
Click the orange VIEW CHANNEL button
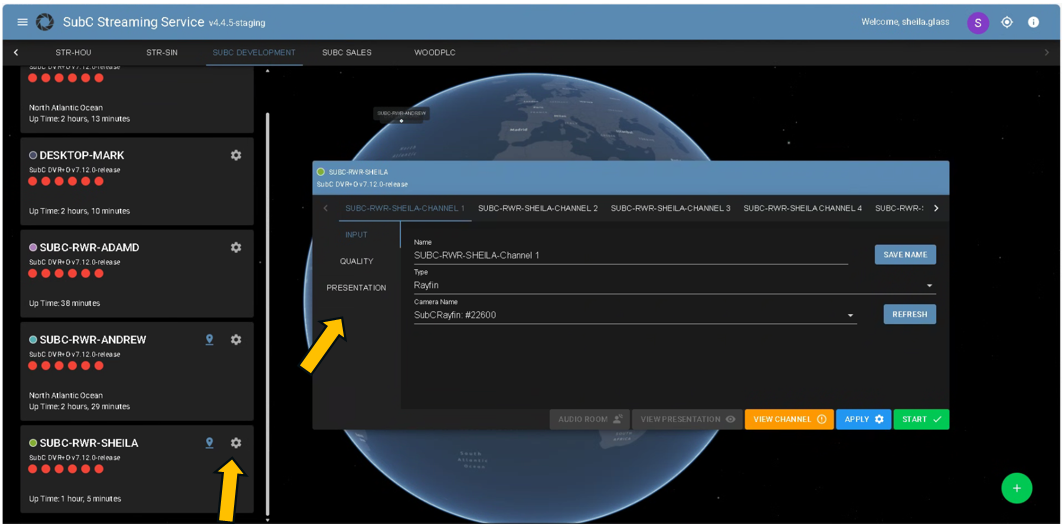(x=788, y=419)
